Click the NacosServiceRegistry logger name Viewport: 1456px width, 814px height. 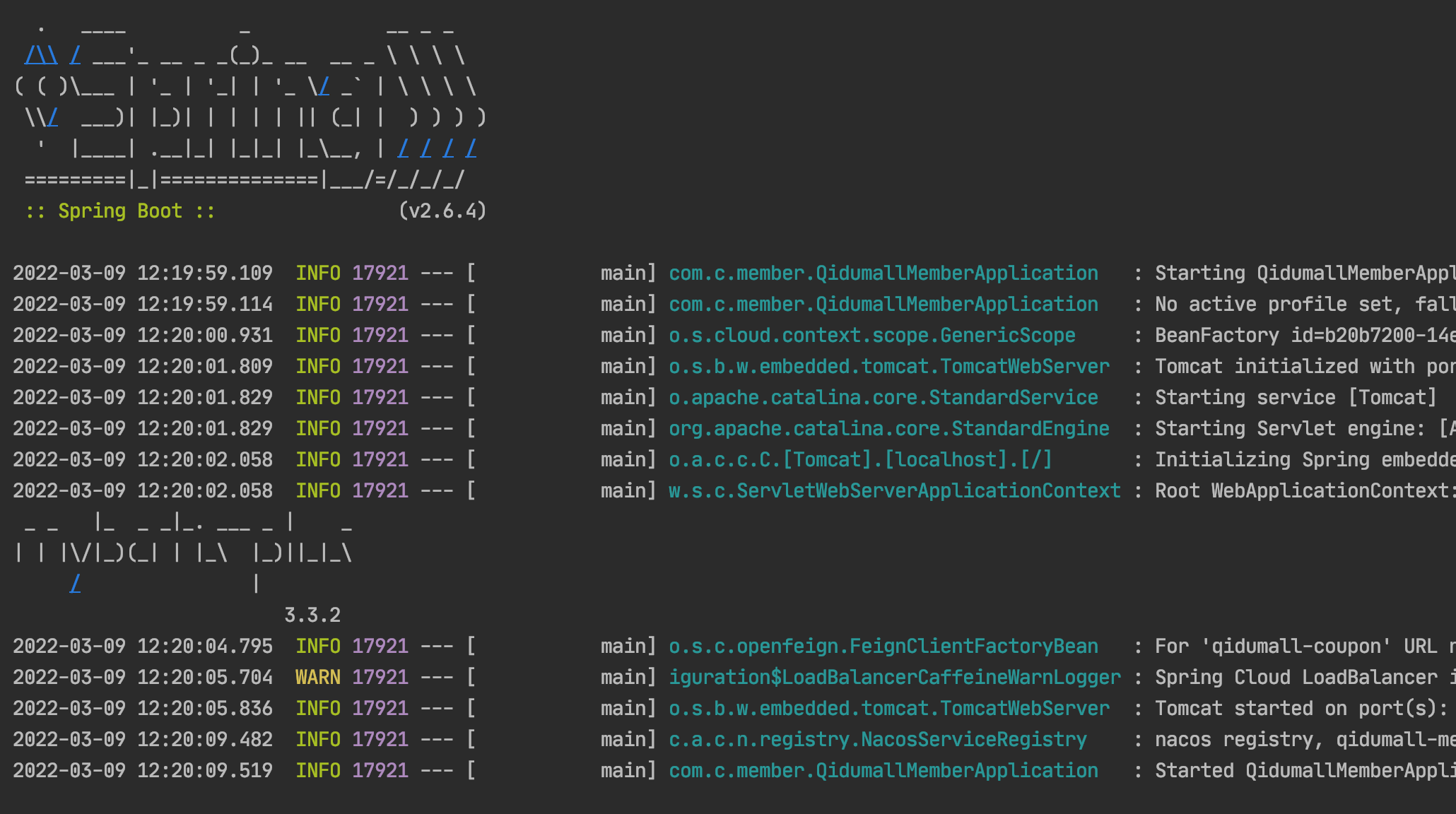pyautogui.click(x=877, y=738)
